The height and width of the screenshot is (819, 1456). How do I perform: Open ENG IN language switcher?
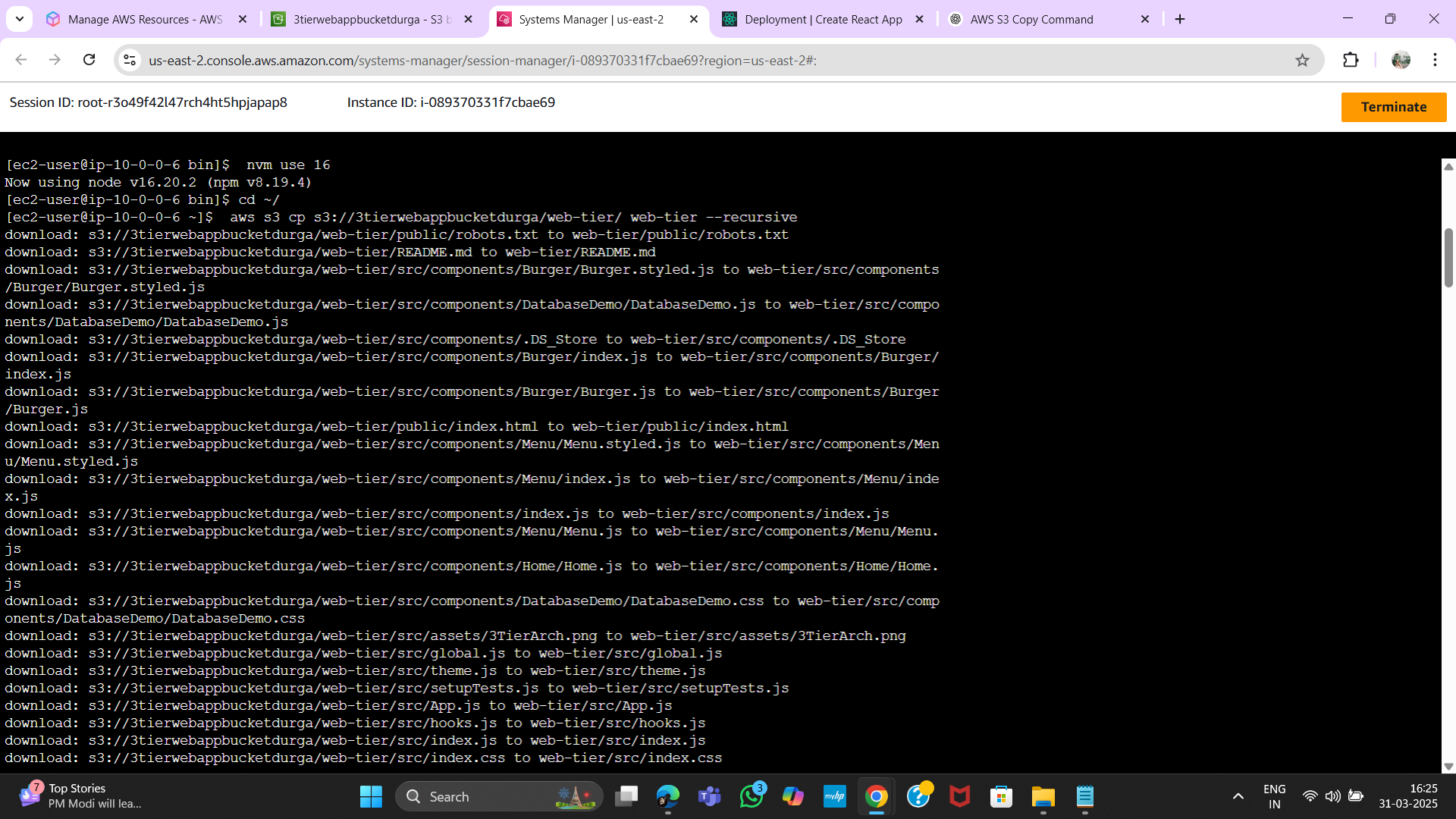tap(1275, 796)
